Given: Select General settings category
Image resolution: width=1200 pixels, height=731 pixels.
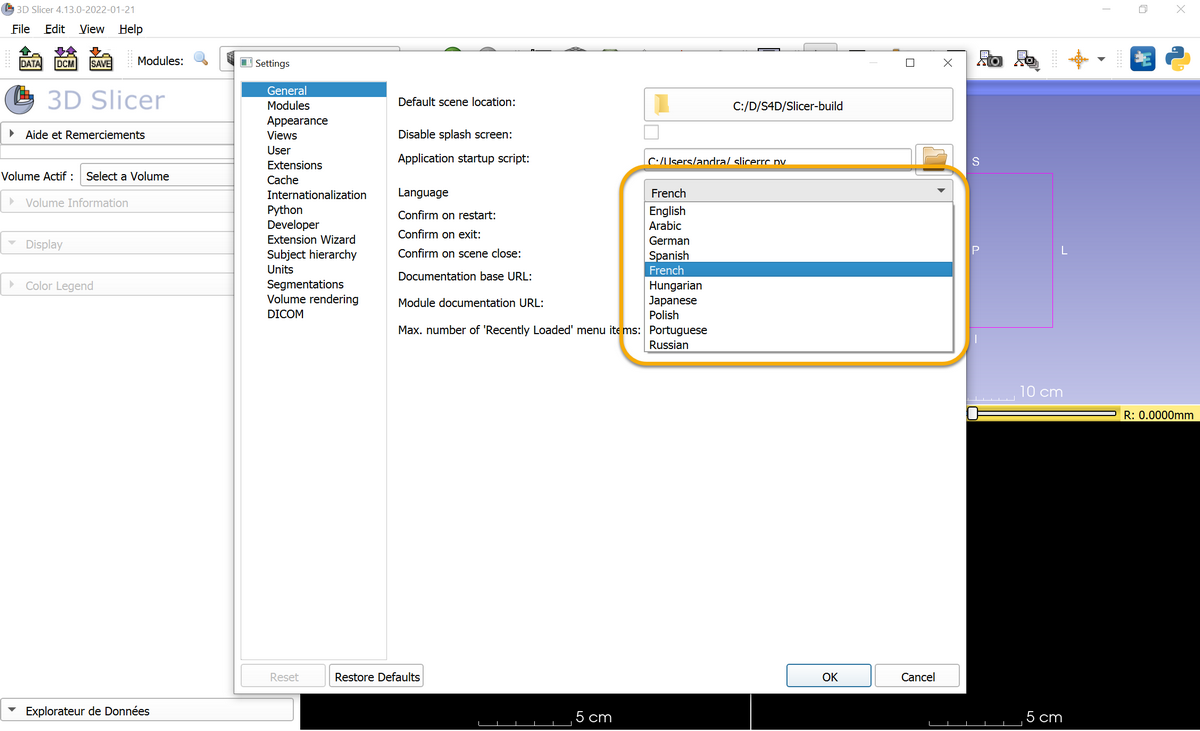Looking at the screenshot, I should coord(314,90).
